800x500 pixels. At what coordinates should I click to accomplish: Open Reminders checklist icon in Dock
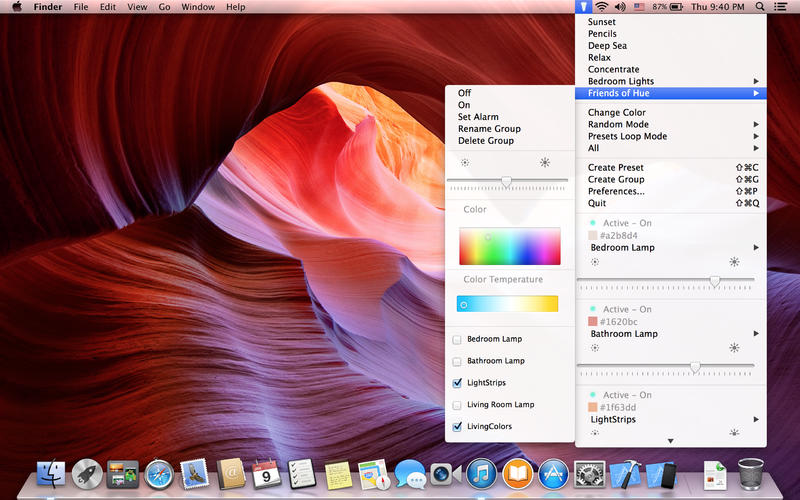[x=302, y=474]
